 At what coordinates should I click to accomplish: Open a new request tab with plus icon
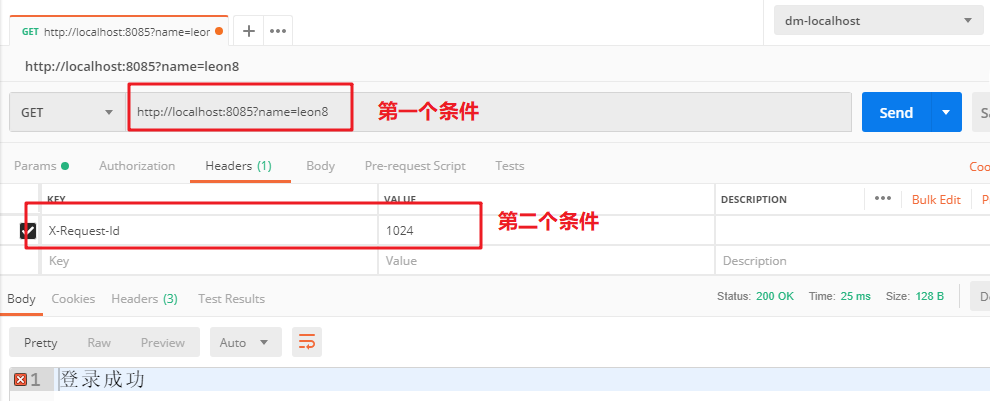click(x=249, y=31)
